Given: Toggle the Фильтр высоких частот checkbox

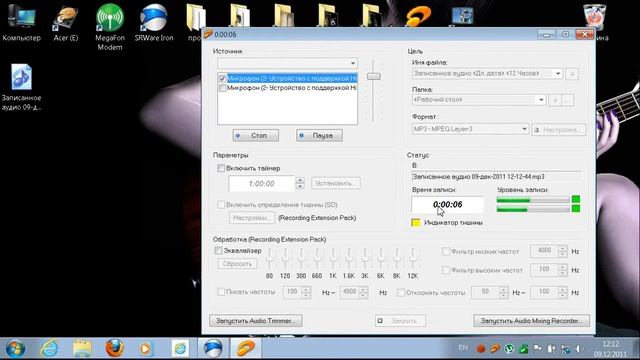Looking at the screenshot, I should (446, 270).
